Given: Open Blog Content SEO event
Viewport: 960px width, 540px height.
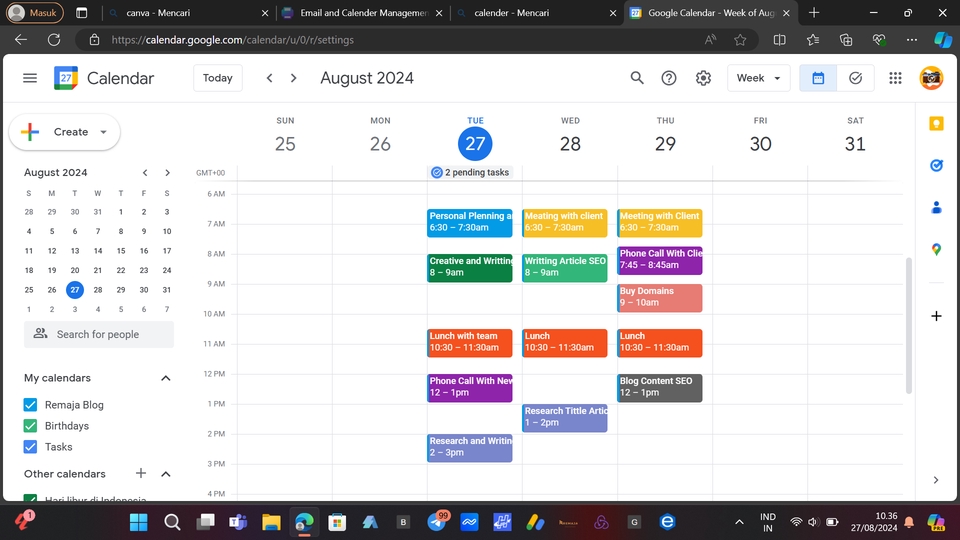Looking at the screenshot, I should coord(659,388).
